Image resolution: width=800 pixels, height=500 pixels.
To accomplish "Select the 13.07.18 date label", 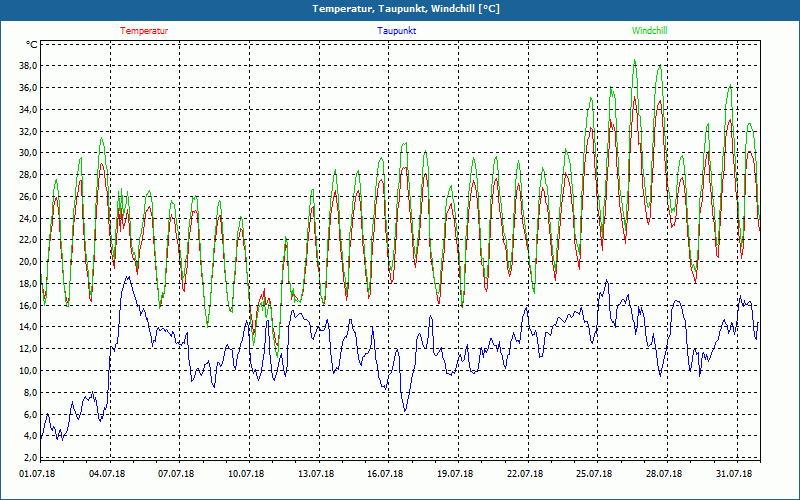I will (316, 473).
